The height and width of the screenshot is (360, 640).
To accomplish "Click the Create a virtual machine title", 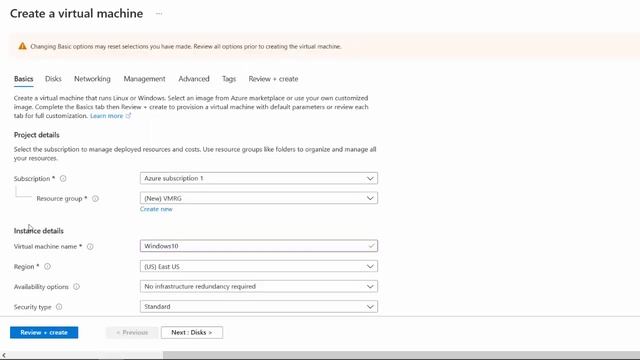I will pos(77,13).
